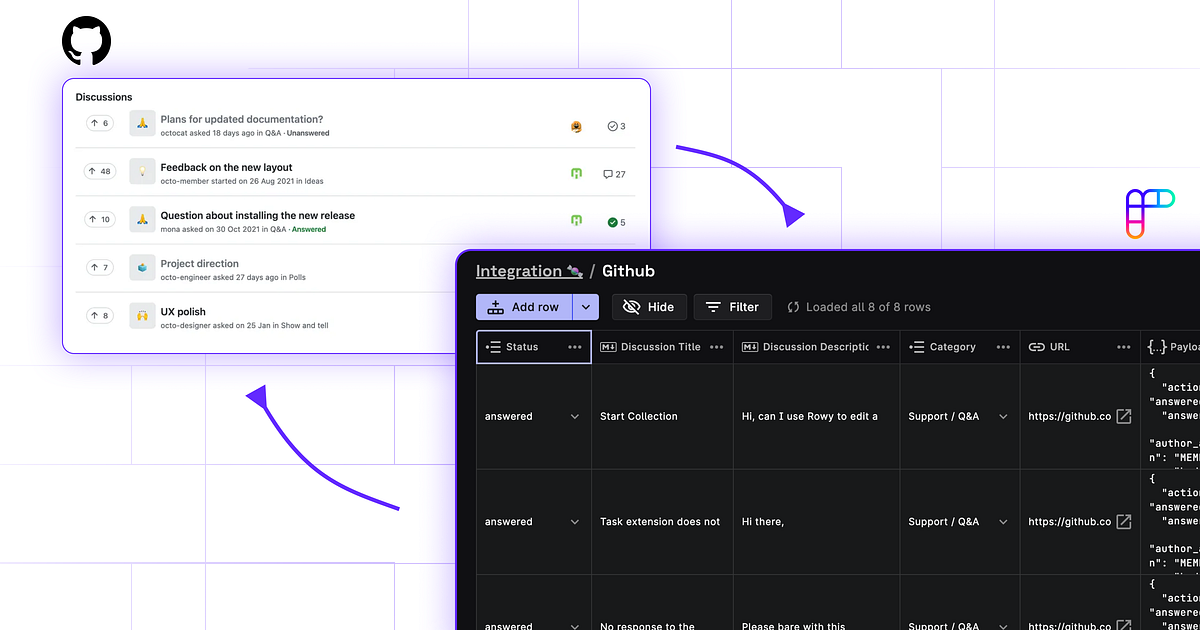The image size is (1200, 630).
Task: Click the upvote count on Feedback discussion
Action: click(100, 171)
